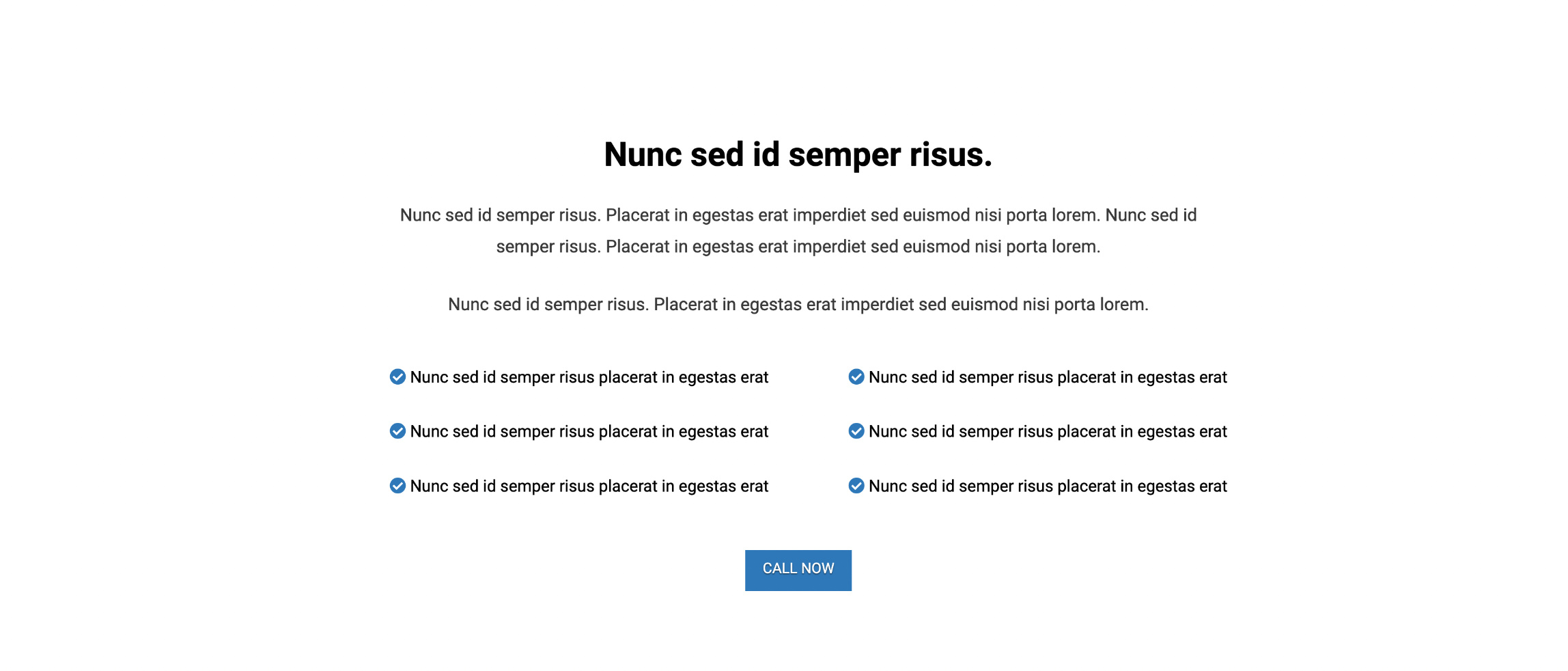The width and height of the screenshot is (1568, 671).
Task: Select second right-column list item text
Action: pyautogui.click(x=1048, y=432)
